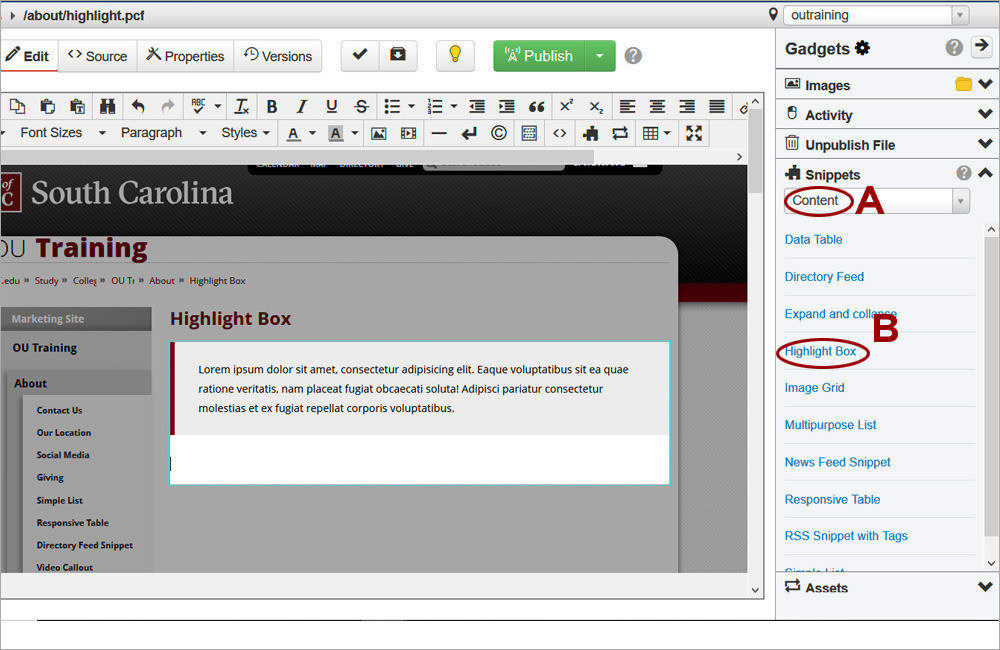Click the Insert Image icon
The image size is (1000, 650).
378,133
